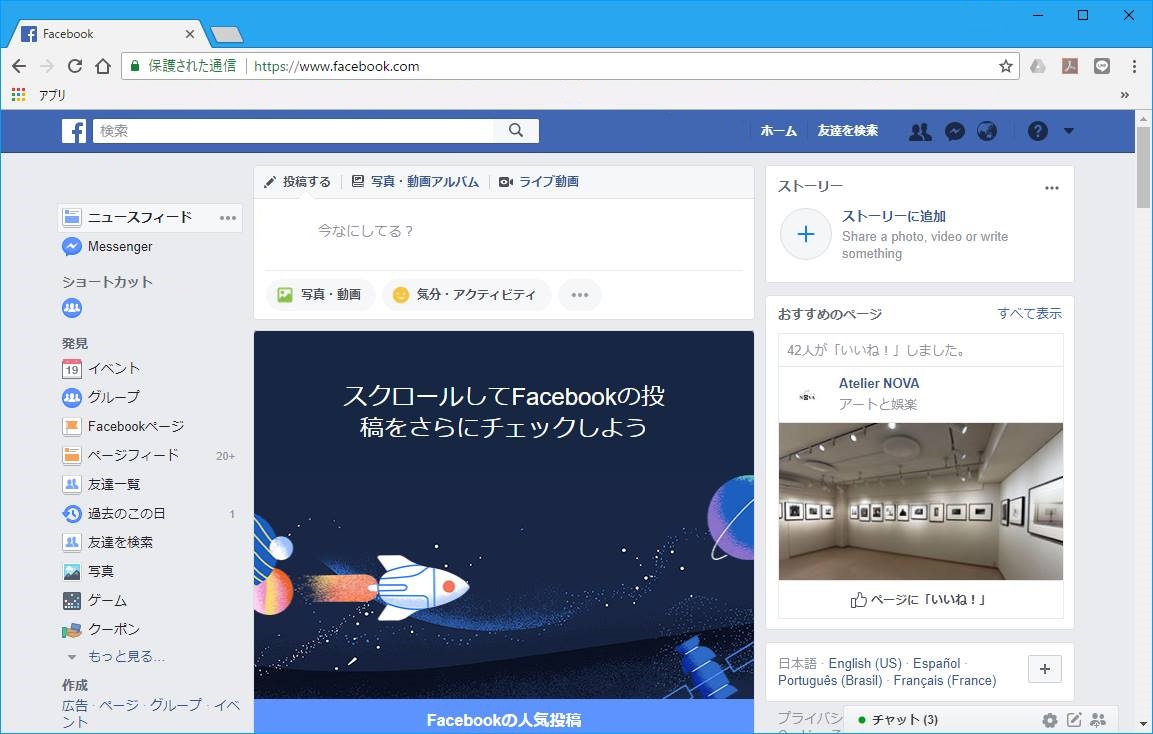The height and width of the screenshot is (734, 1153).
Task: Open the Messenger icon in header bar
Action: [954, 131]
